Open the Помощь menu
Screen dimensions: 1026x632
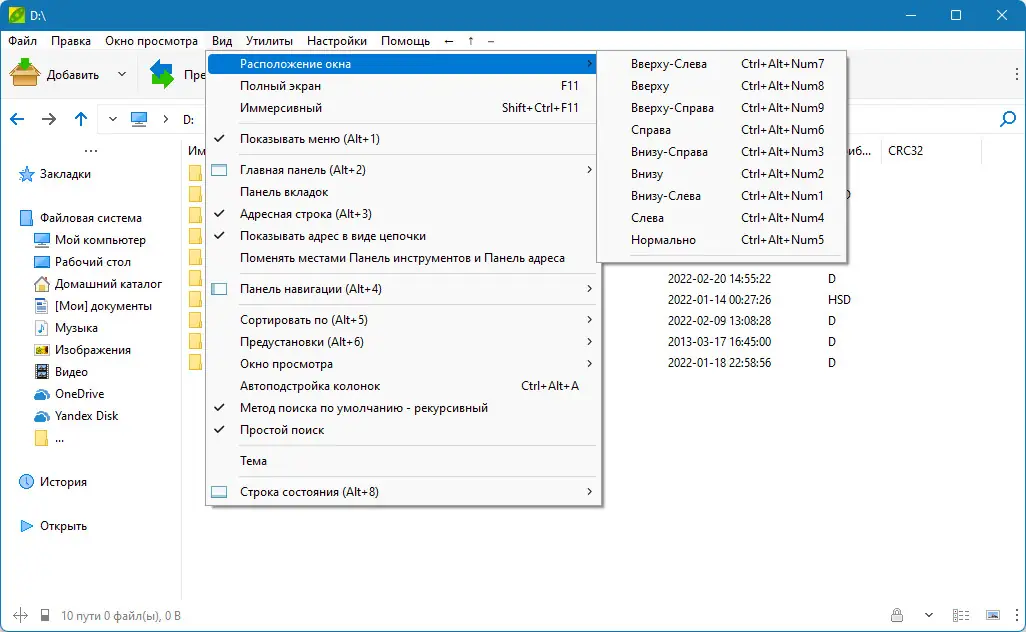pyautogui.click(x=405, y=41)
